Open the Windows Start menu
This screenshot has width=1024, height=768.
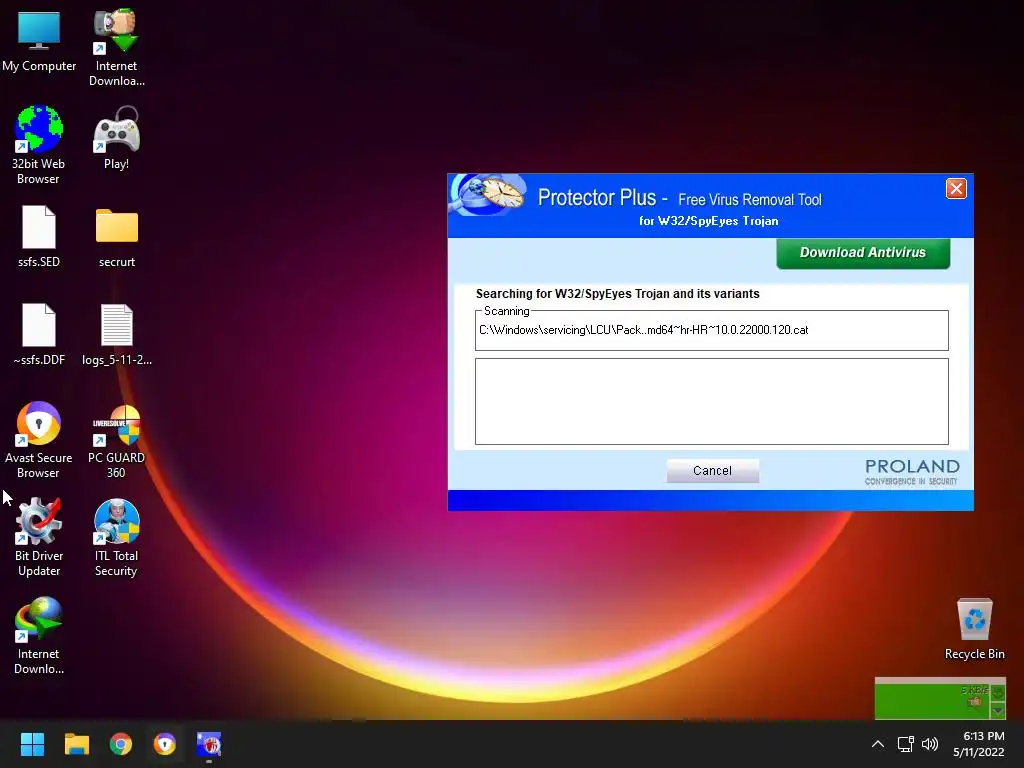32,744
